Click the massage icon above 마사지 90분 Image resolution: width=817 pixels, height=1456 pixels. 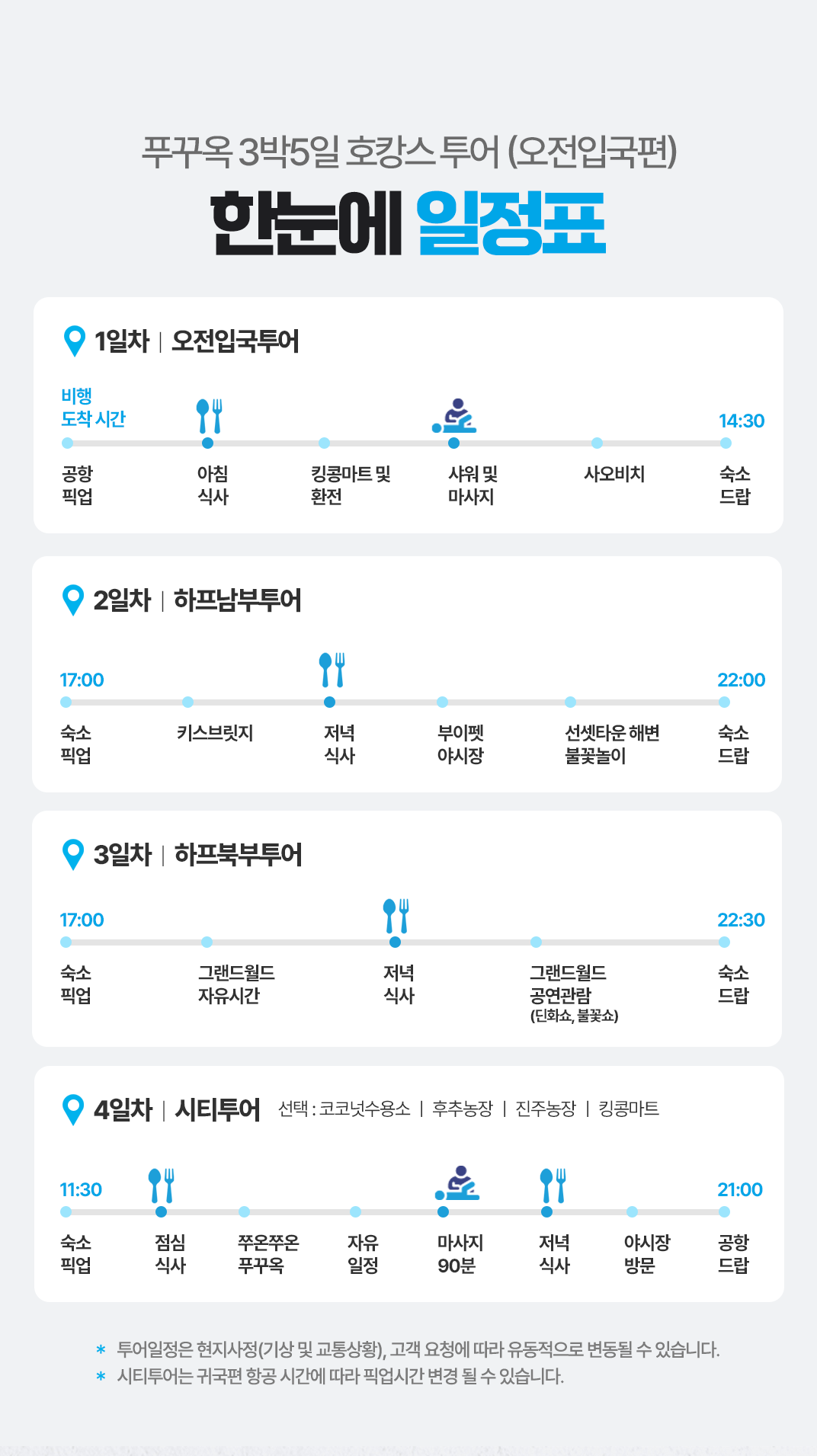tap(457, 1183)
